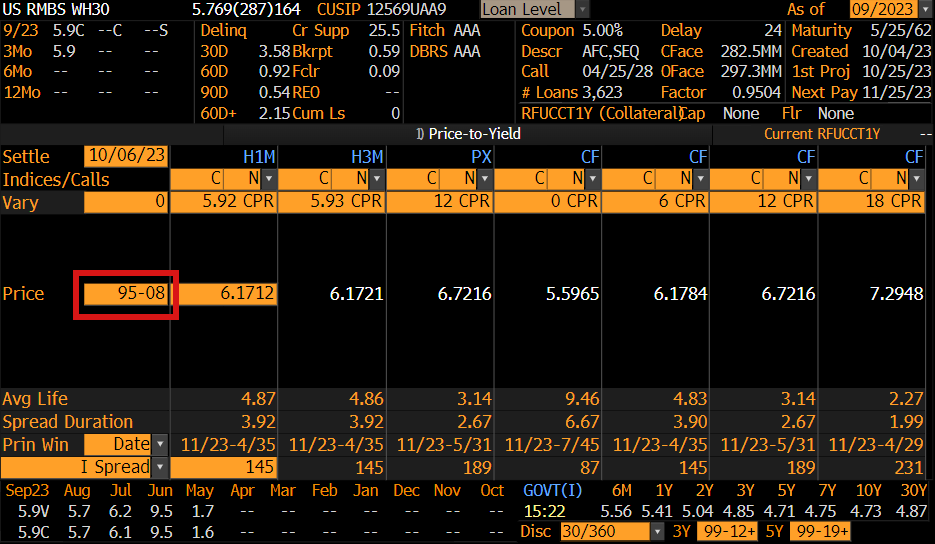Image resolution: width=935 pixels, height=544 pixels.
Task: Edit the 18 CPR speed field
Action: coord(871,202)
